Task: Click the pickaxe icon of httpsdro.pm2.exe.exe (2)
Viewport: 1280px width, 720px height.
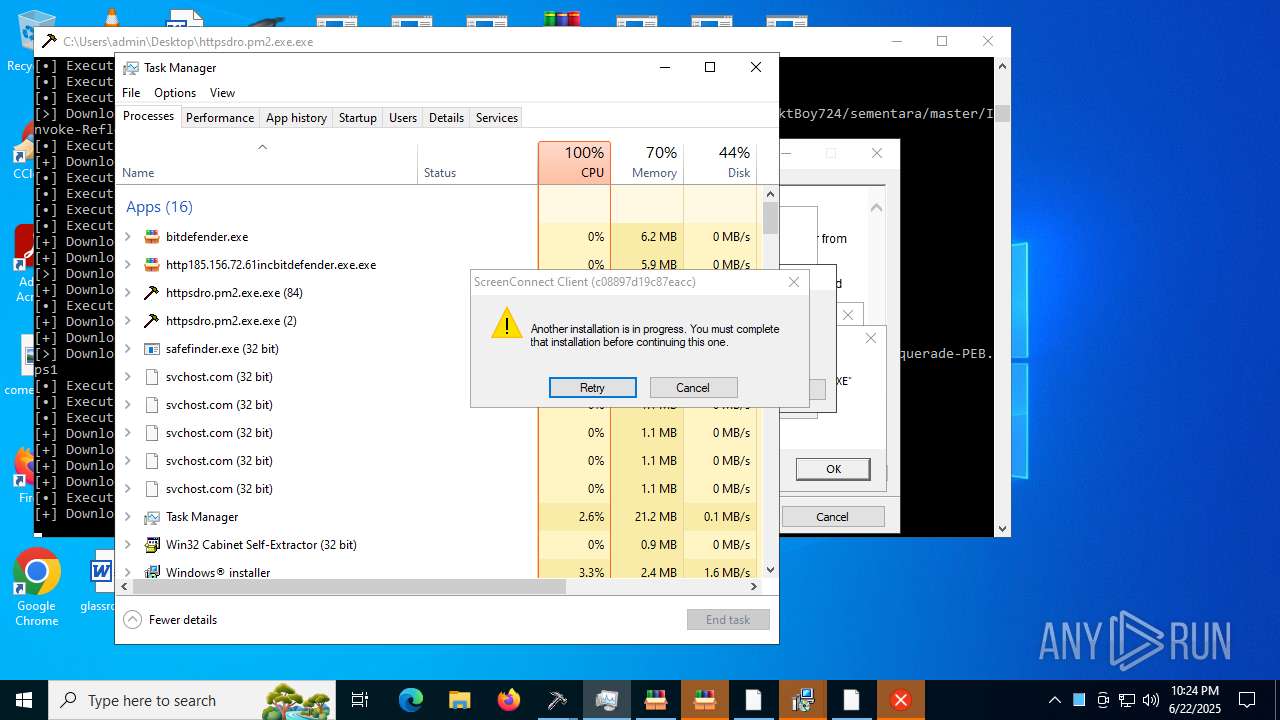Action: [152, 321]
